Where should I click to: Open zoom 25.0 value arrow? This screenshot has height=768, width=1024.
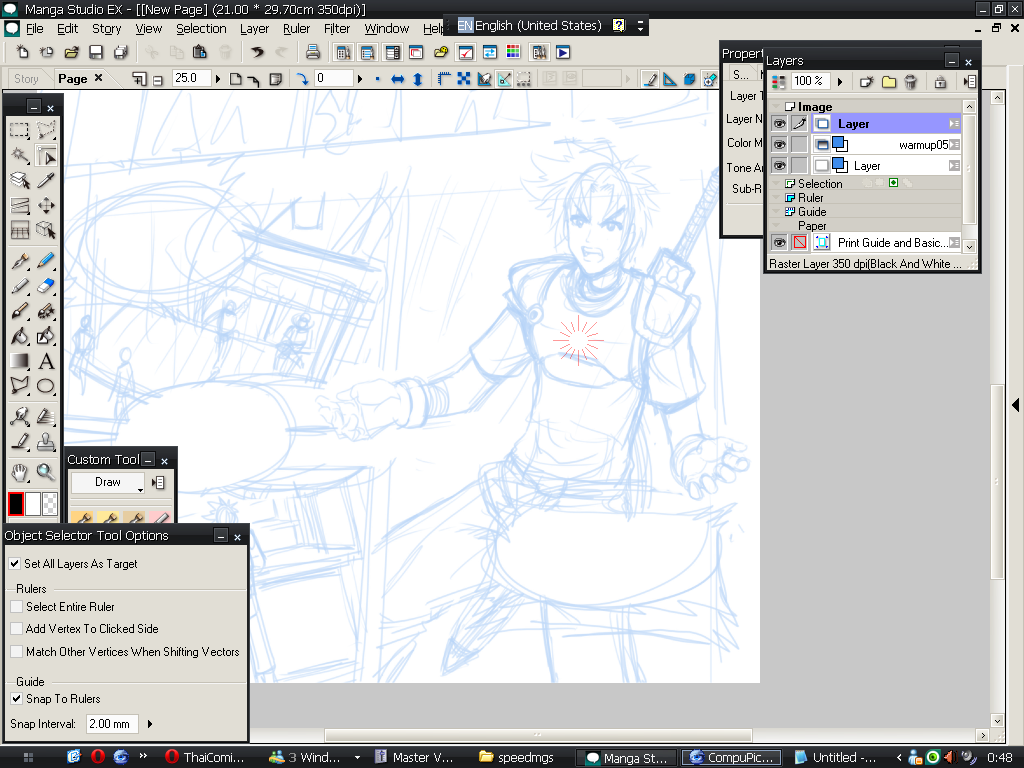217,79
